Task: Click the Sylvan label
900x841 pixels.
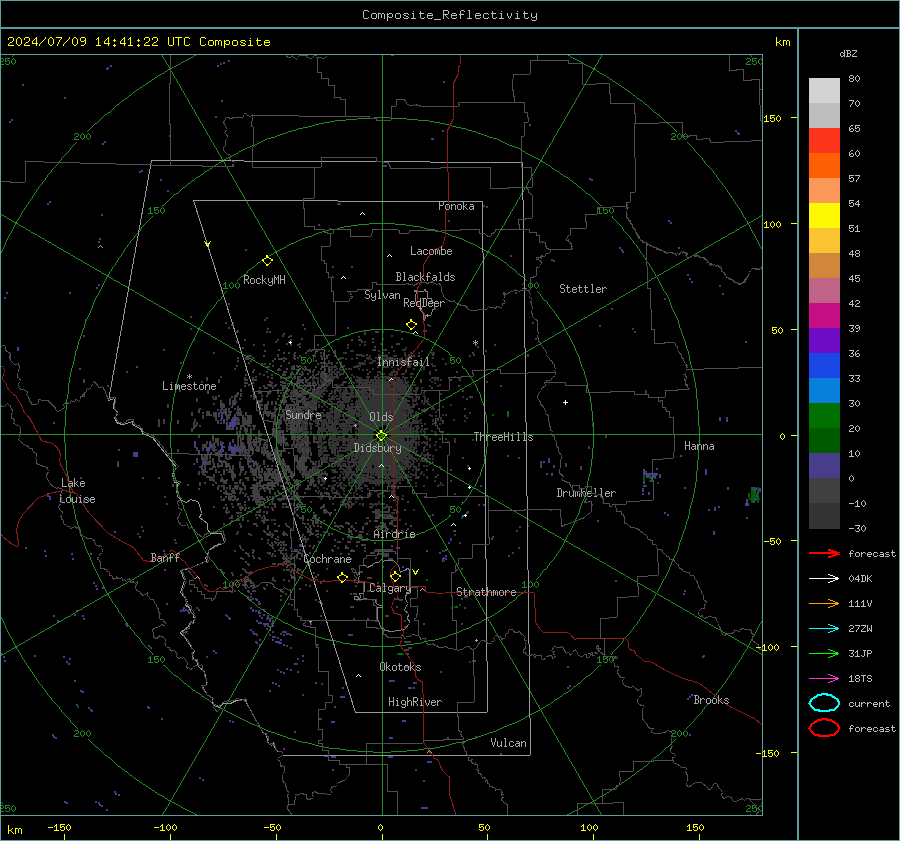Action: [382, 295]
